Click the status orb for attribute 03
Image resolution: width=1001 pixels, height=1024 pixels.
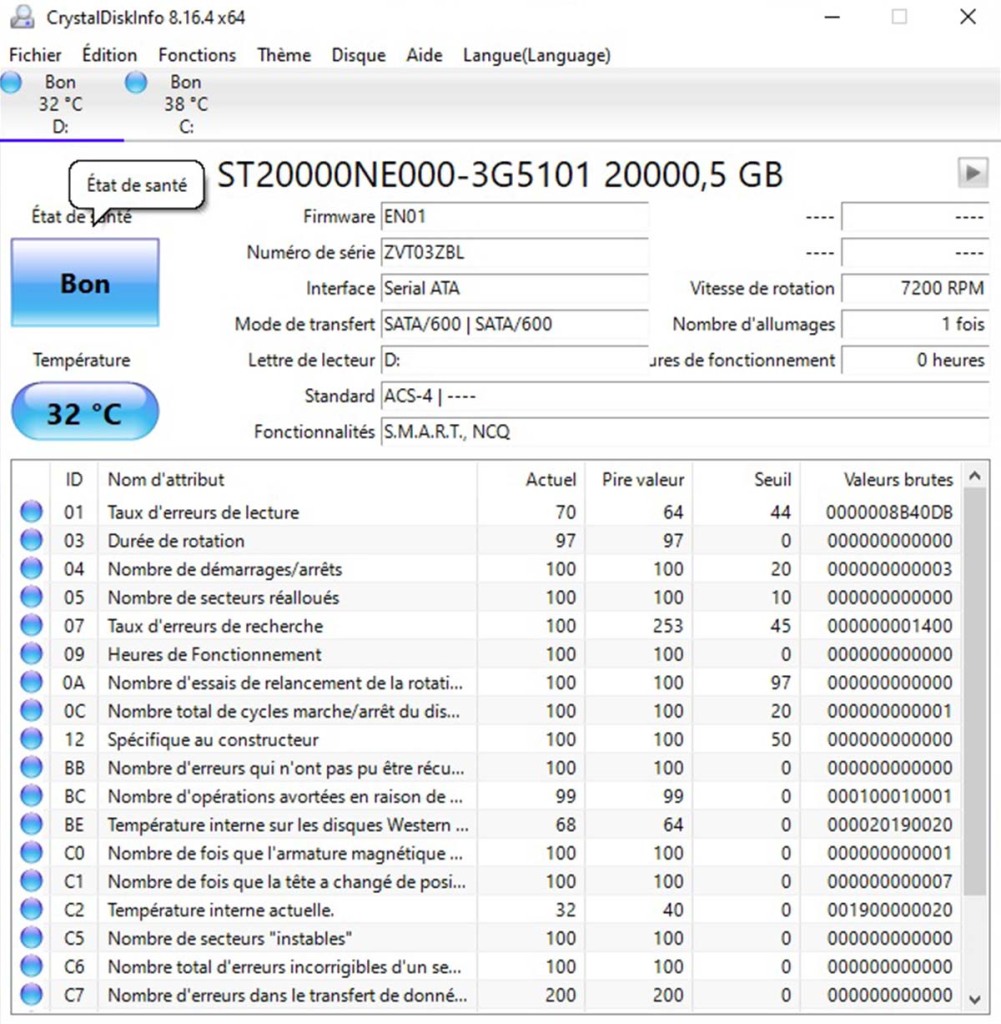[x=31, y=540]
